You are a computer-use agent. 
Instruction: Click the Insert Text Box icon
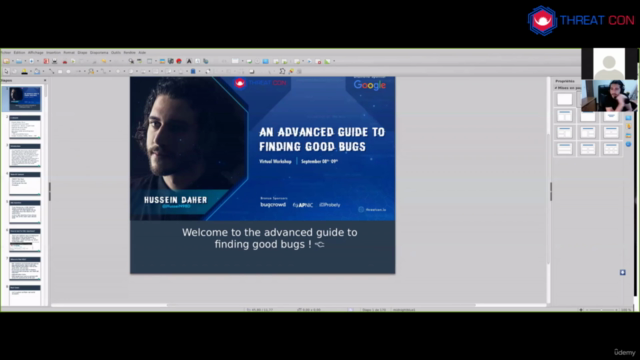point(198,61)
